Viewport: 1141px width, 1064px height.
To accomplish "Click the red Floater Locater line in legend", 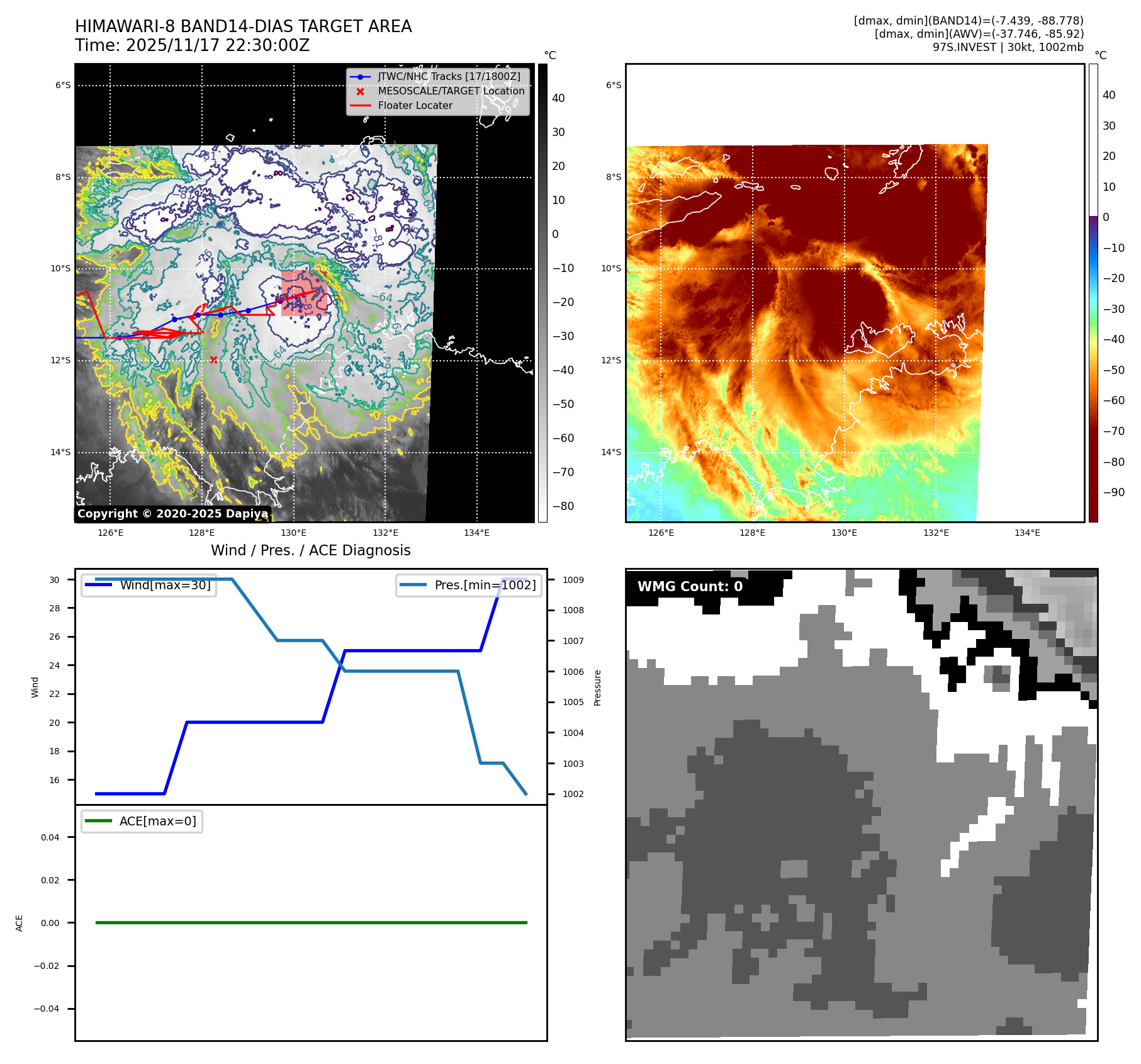I will tap(360, 106).
